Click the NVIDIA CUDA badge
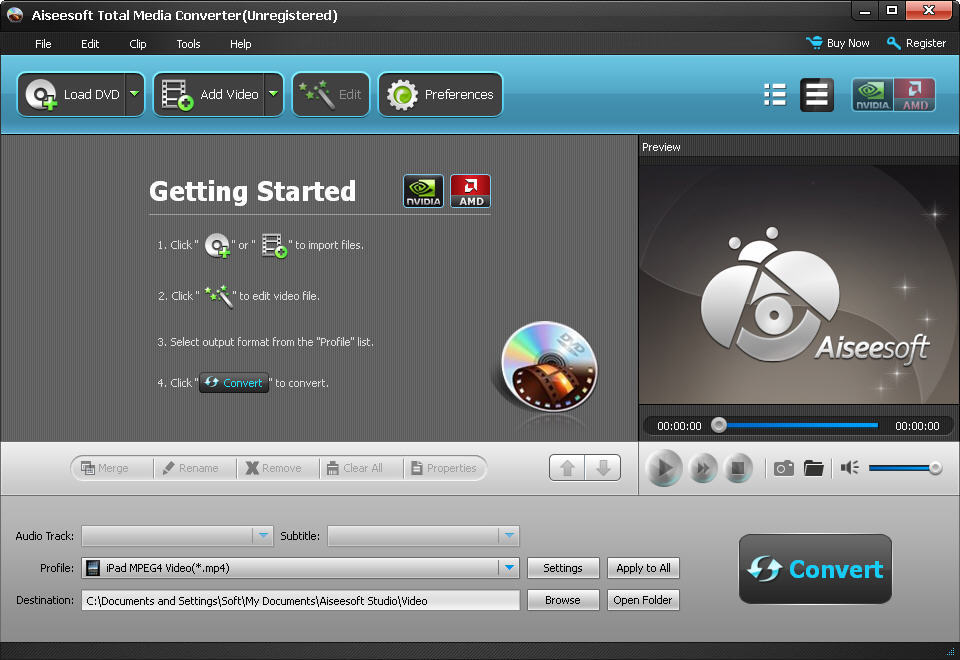The width and height of the screenshot is (960, 660). click(870, 94)
